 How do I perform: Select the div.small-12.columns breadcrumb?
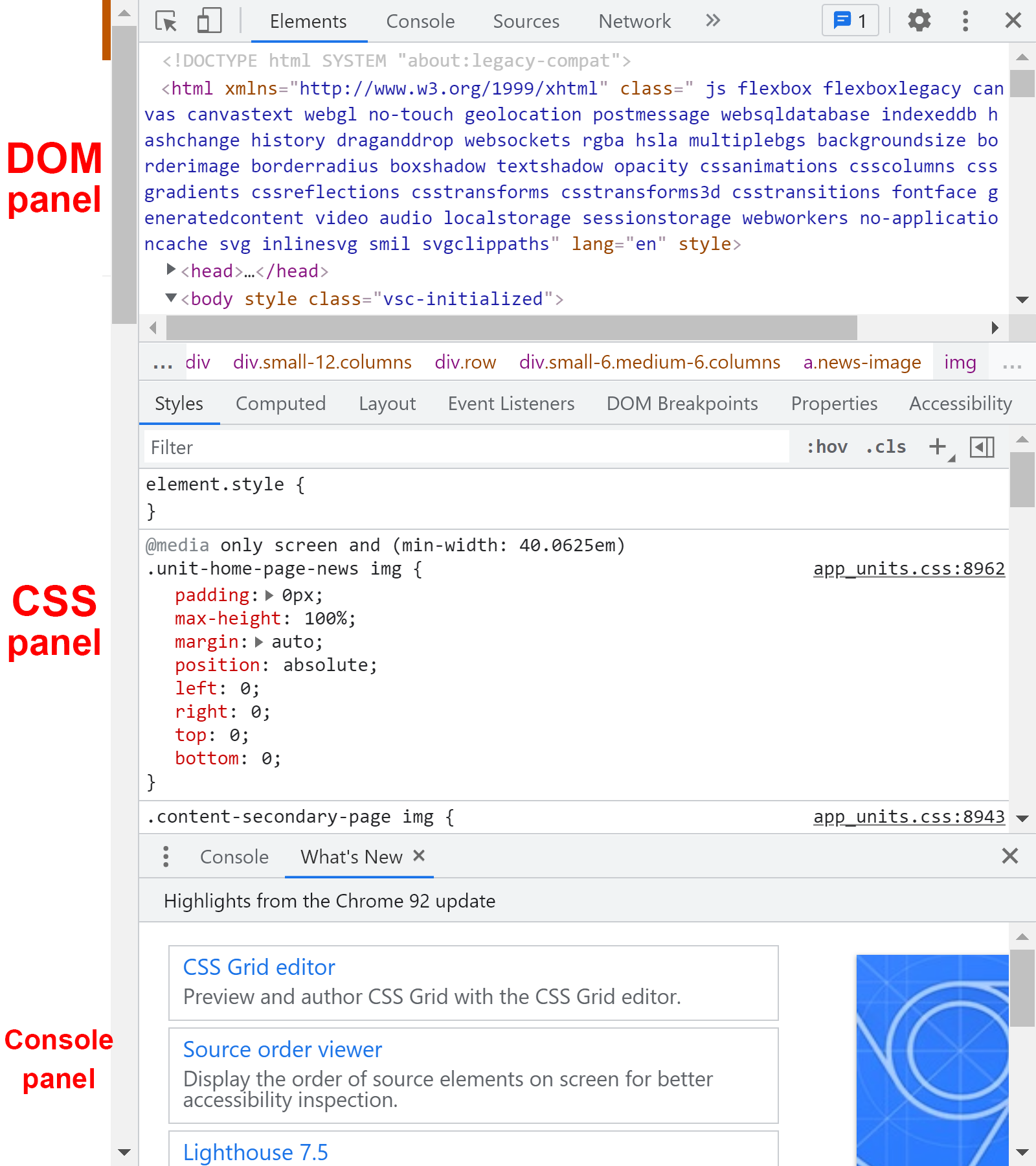coord(322,362)
